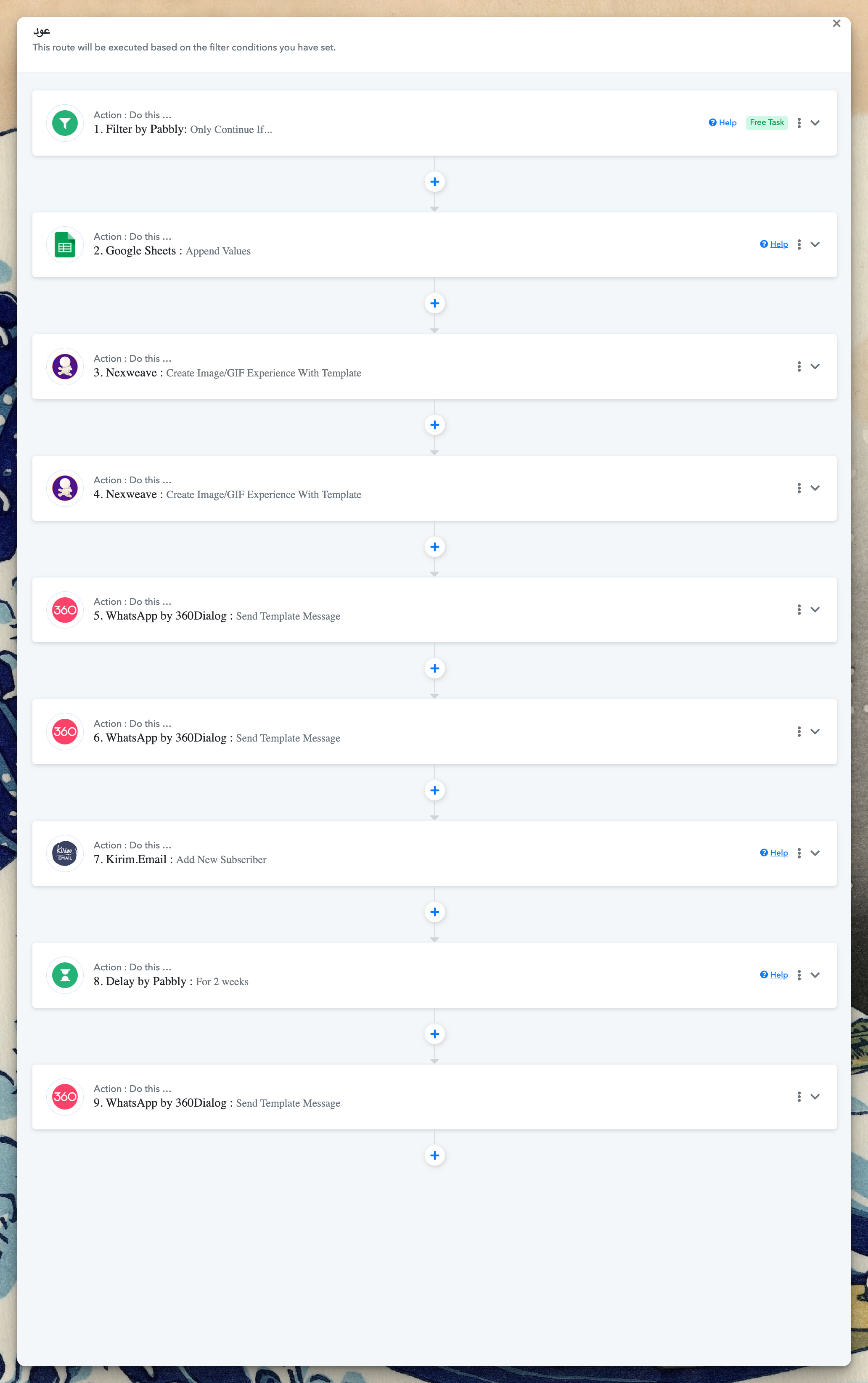
Task: Open Help link for Filter by Pabbly
Action: pos(723,123)
